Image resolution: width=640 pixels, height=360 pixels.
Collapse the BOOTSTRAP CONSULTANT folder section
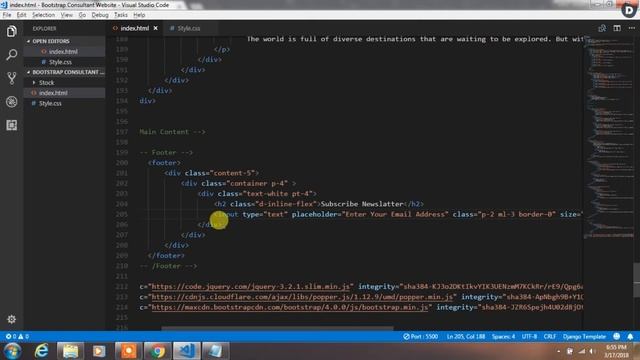coord(65,72)
